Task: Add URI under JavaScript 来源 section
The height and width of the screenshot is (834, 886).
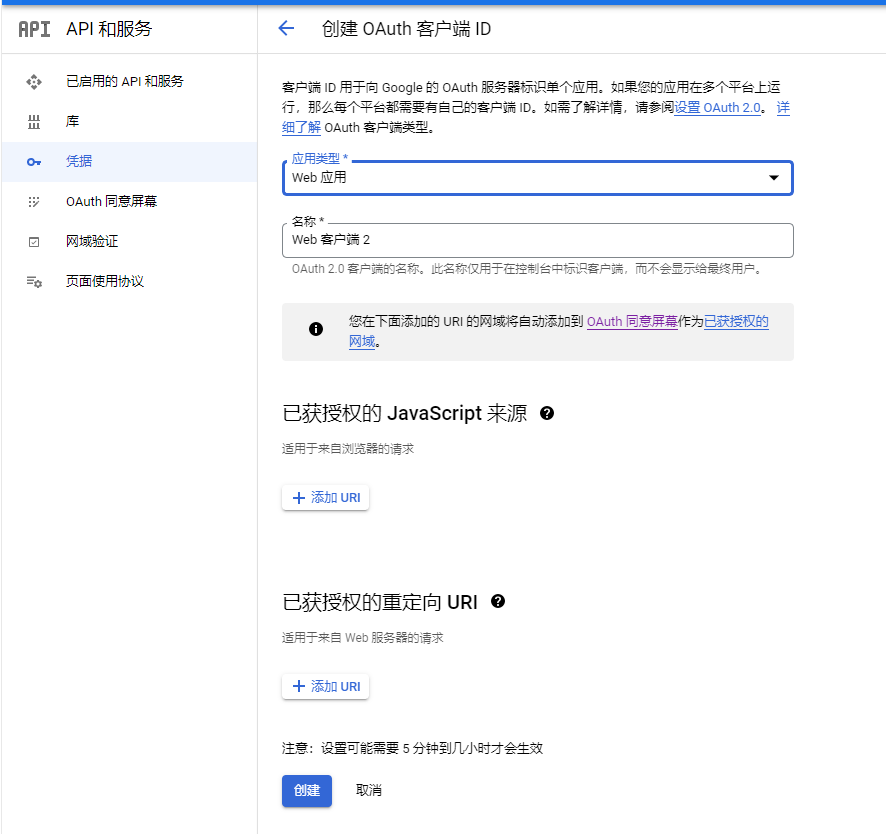Action: click(325, 498)
